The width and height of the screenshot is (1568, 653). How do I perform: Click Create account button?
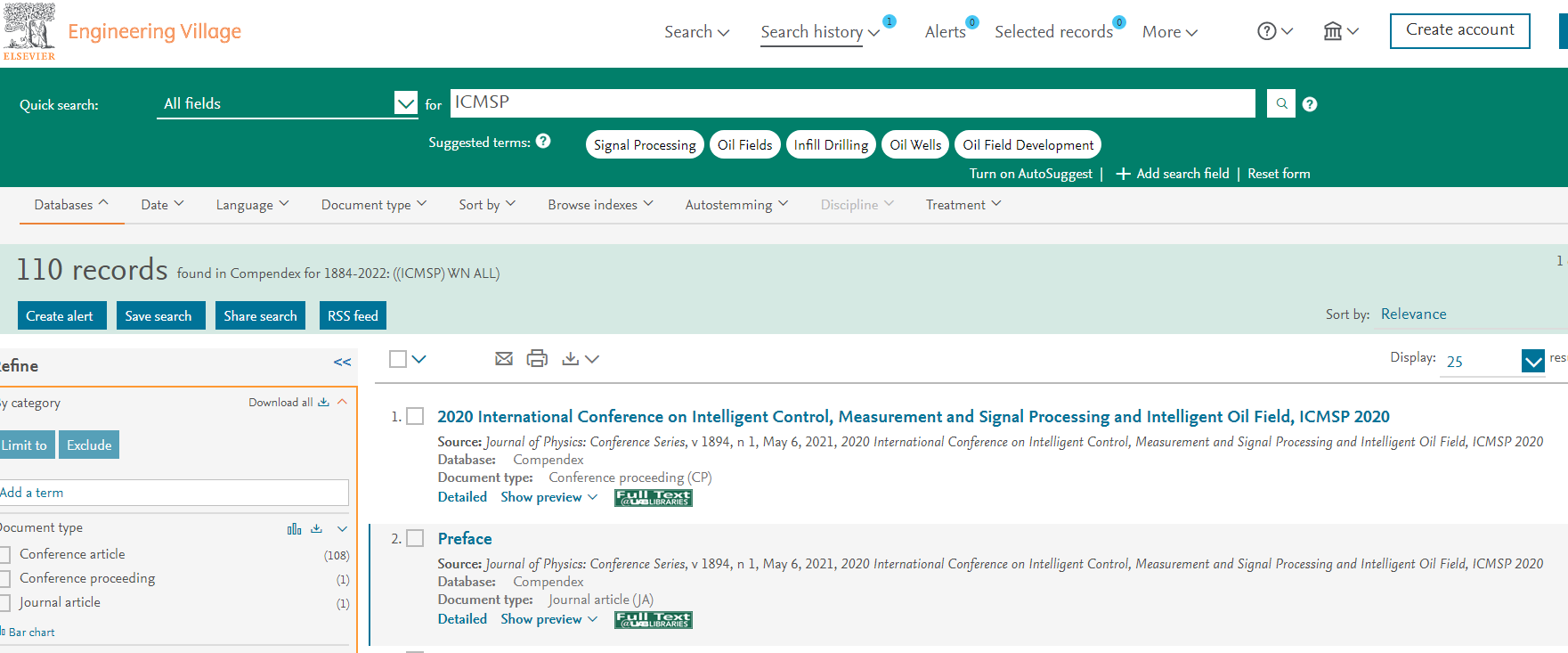pyautogui.click(x=1459, y=30)
